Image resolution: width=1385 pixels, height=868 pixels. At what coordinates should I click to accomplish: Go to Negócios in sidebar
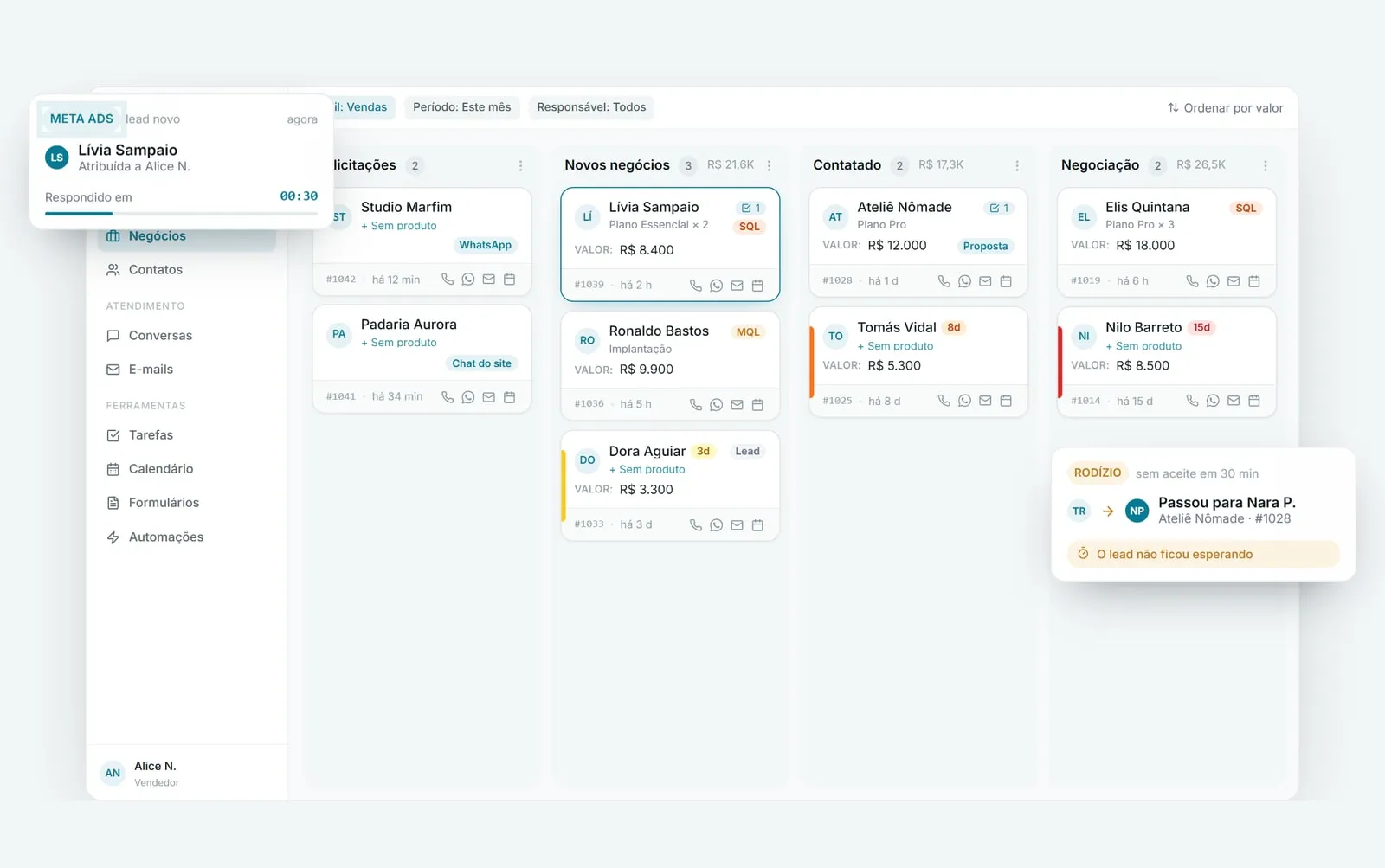[x=186, y=236]
